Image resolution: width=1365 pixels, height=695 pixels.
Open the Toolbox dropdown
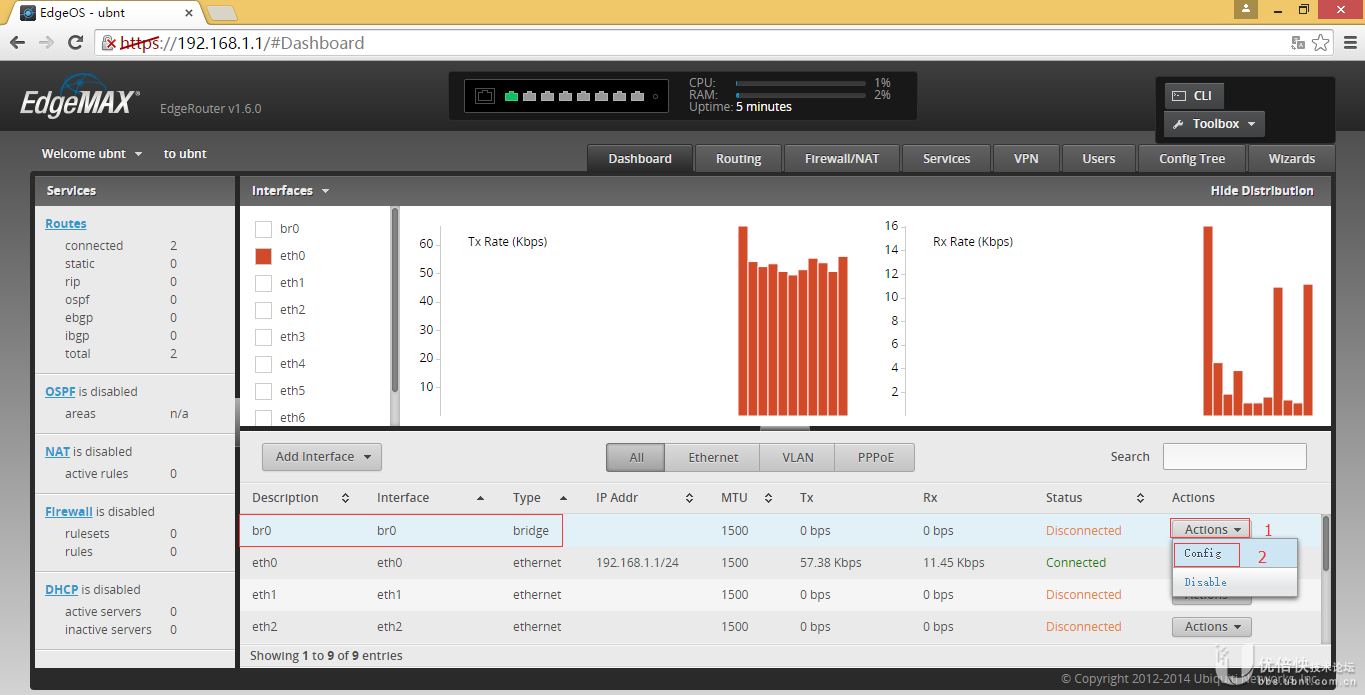point(1214,124)
